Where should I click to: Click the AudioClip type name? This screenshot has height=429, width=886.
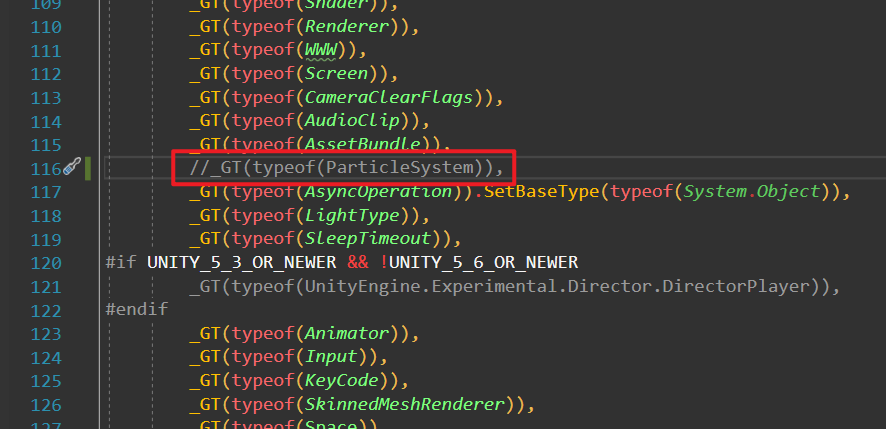pyautogui.click(x=353, y=121)
